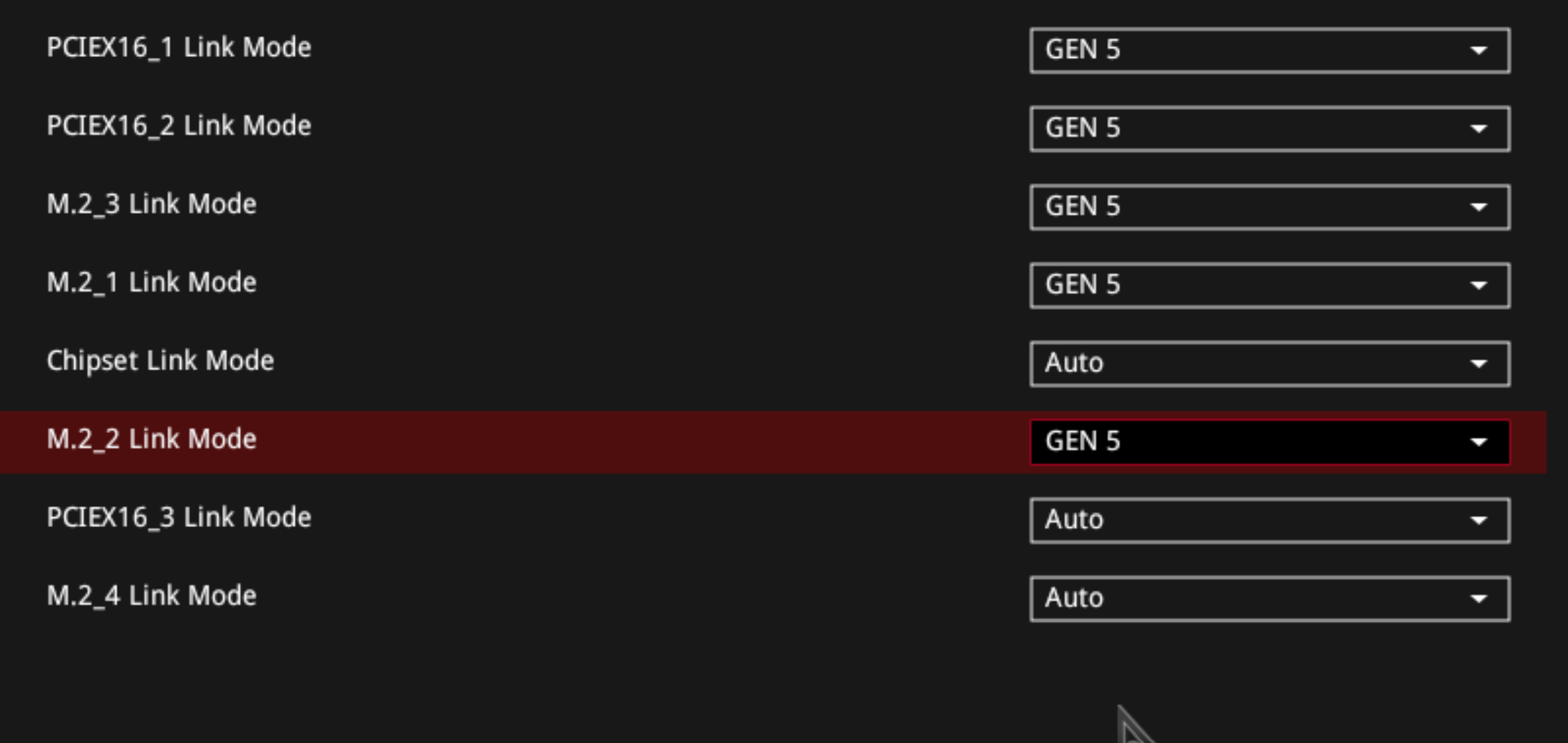Screen dimensions: 1568x743
Task: Expand the Chipset Link Mode Auto dropdown
Action: [1269, 363]
